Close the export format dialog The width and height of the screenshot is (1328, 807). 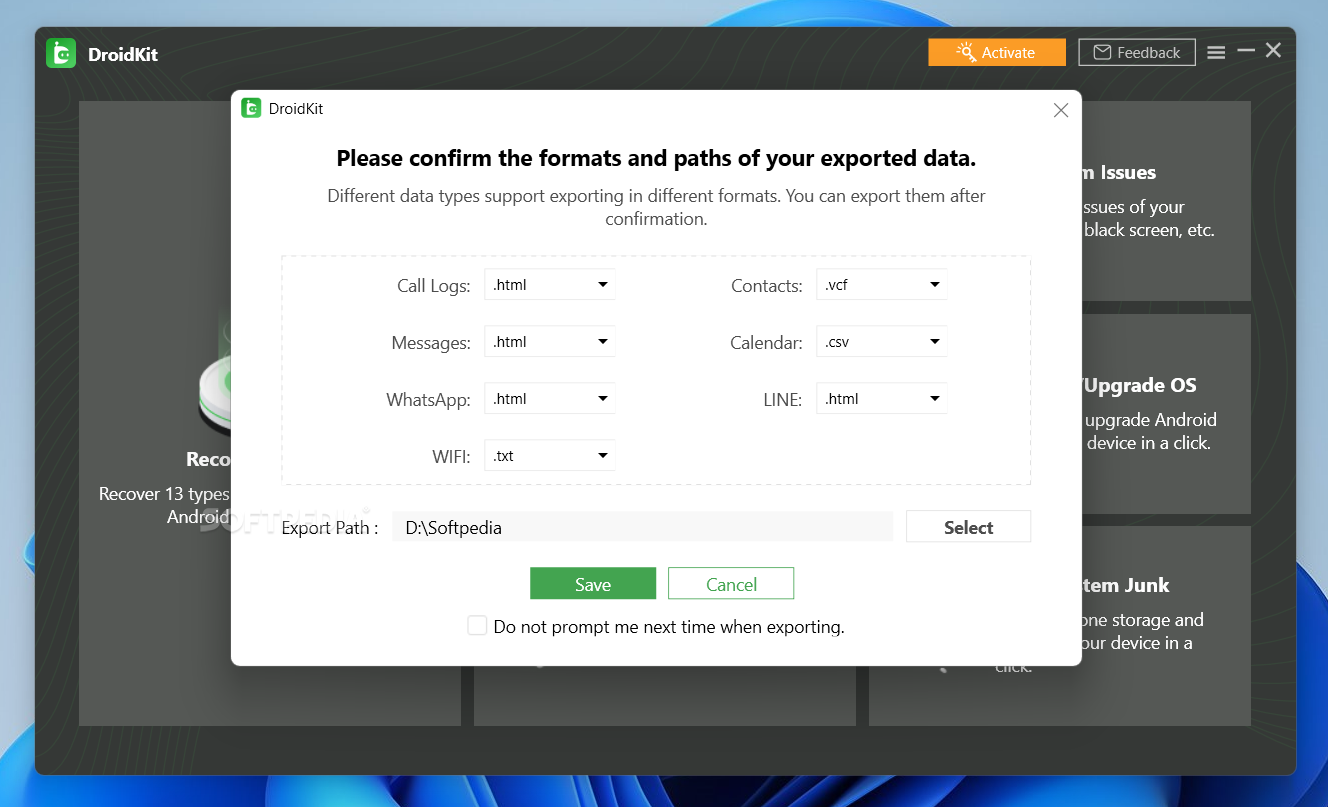1061,110
